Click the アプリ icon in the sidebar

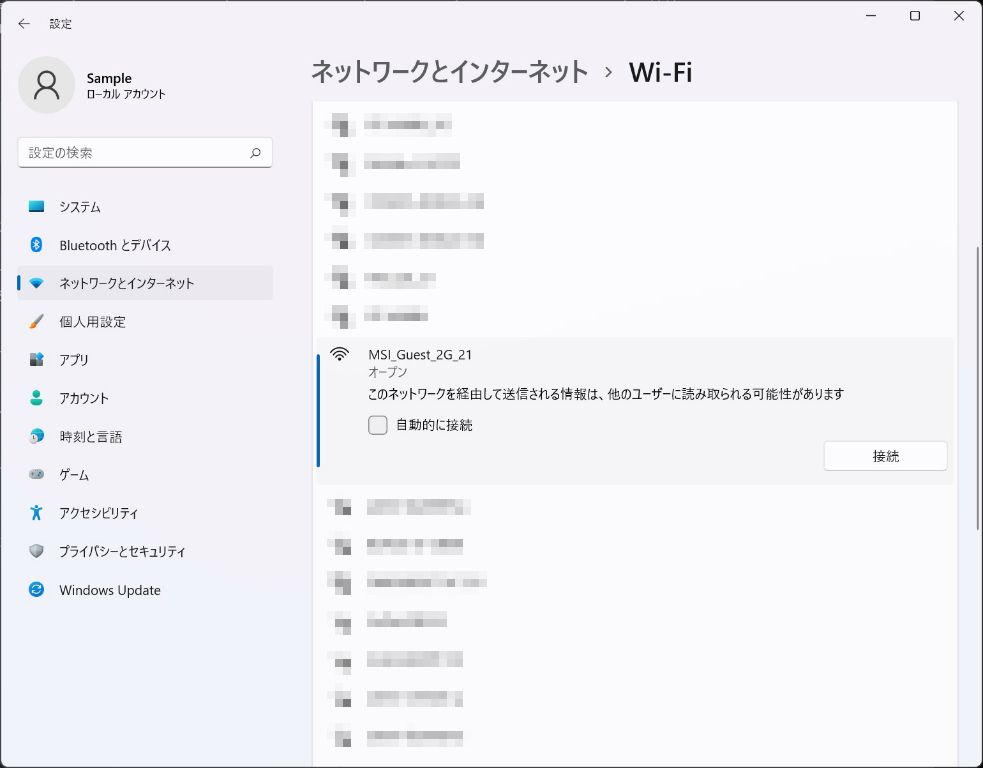click(36, 360)
